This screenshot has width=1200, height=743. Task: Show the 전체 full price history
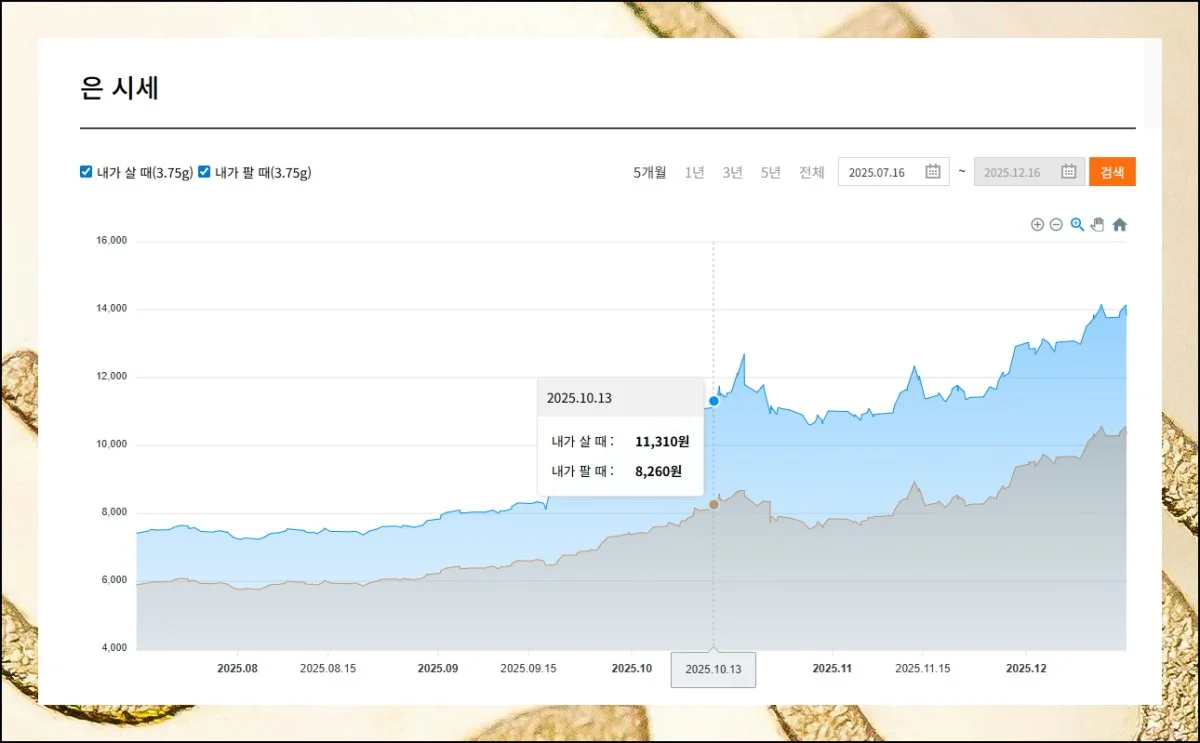pyautogui.click(x=811, y=172)
